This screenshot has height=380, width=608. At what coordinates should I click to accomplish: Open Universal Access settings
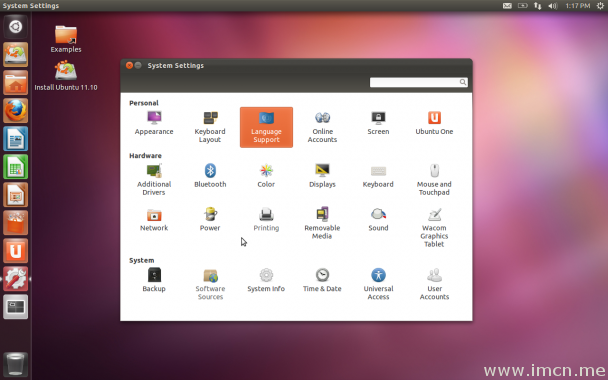tap(378, 284)
